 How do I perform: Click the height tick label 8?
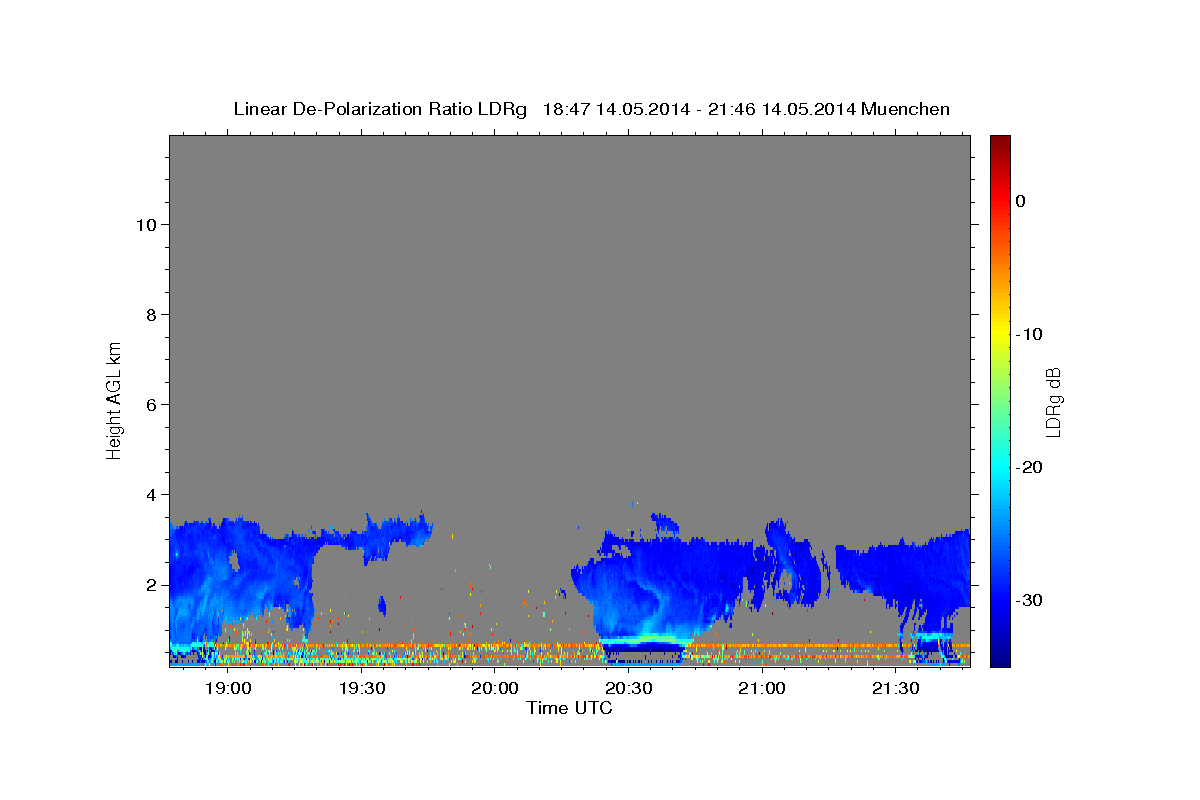tap(153, 315)
